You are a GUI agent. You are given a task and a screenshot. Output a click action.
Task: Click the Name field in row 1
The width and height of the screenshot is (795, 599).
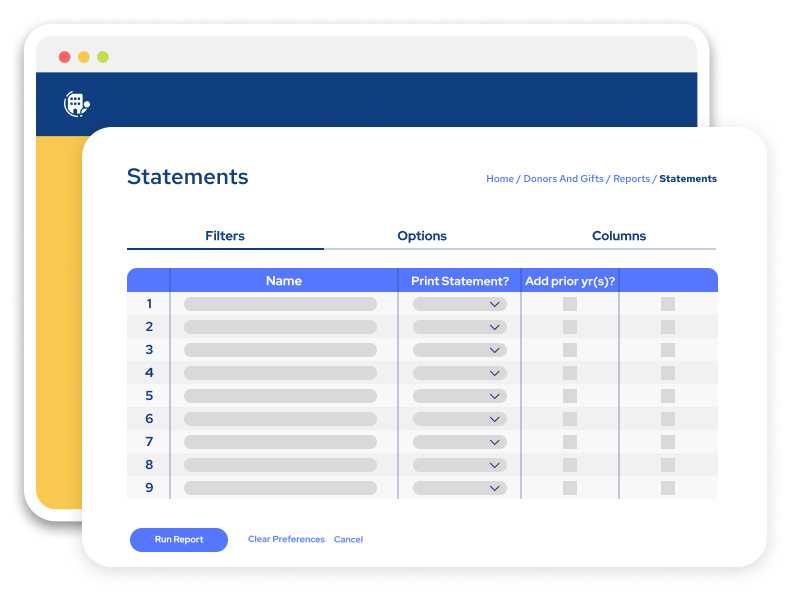coord(280,304)
